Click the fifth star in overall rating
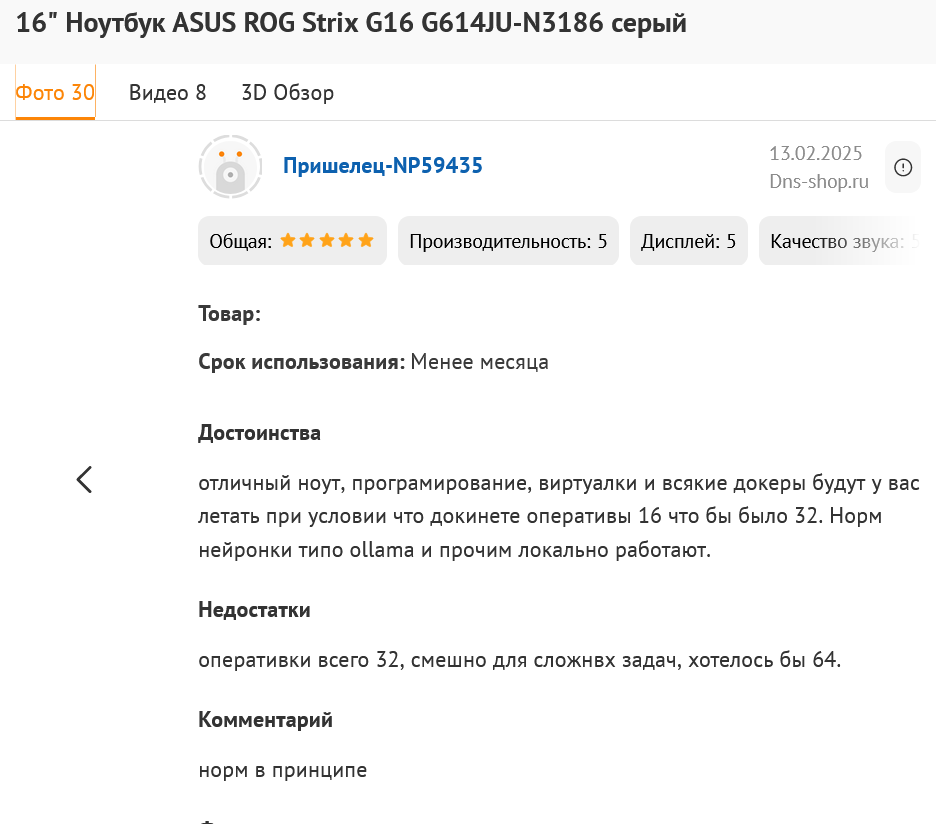The image size is (936, 831). [x=366, y=241]
